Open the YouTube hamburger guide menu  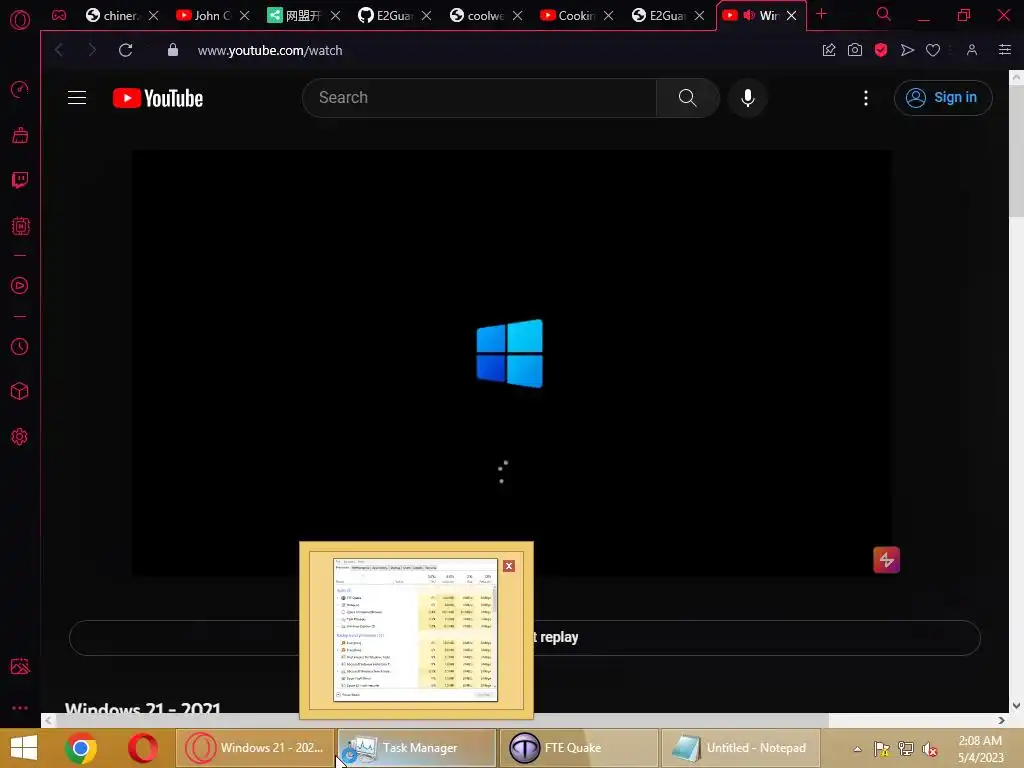tap(77, 98)
